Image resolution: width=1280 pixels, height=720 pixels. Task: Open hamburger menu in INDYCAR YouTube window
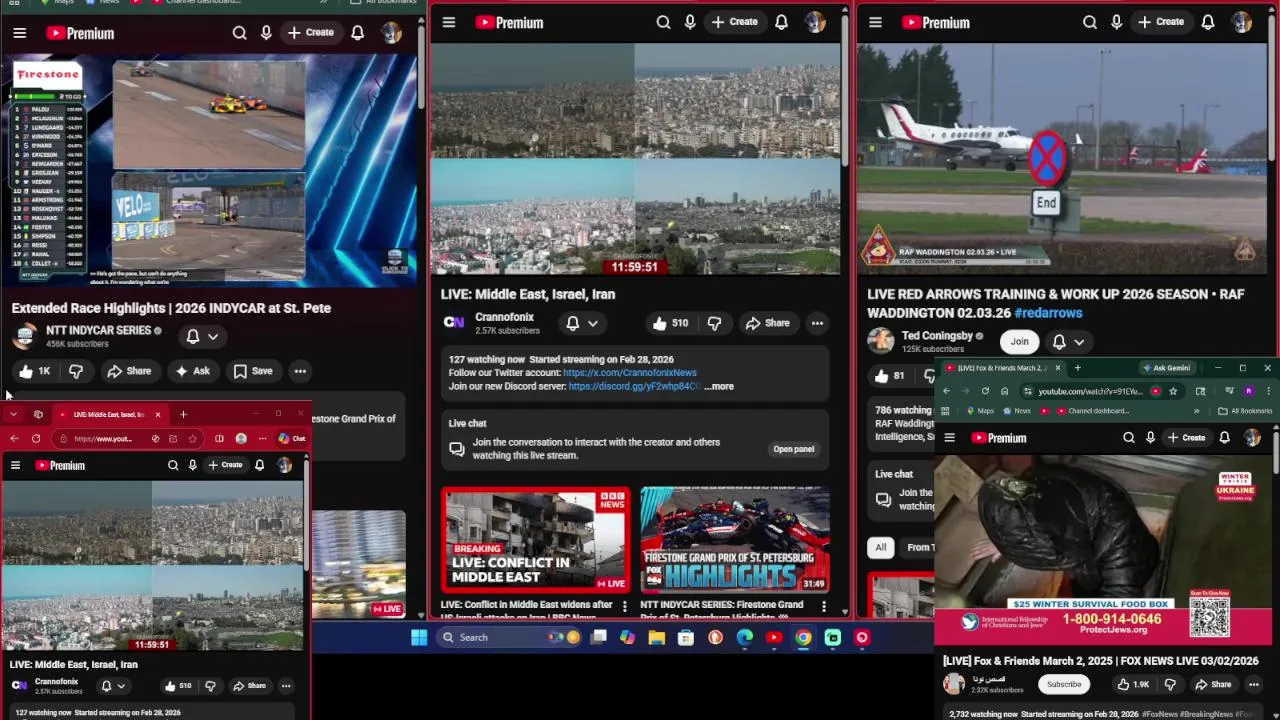pos(19,33)
